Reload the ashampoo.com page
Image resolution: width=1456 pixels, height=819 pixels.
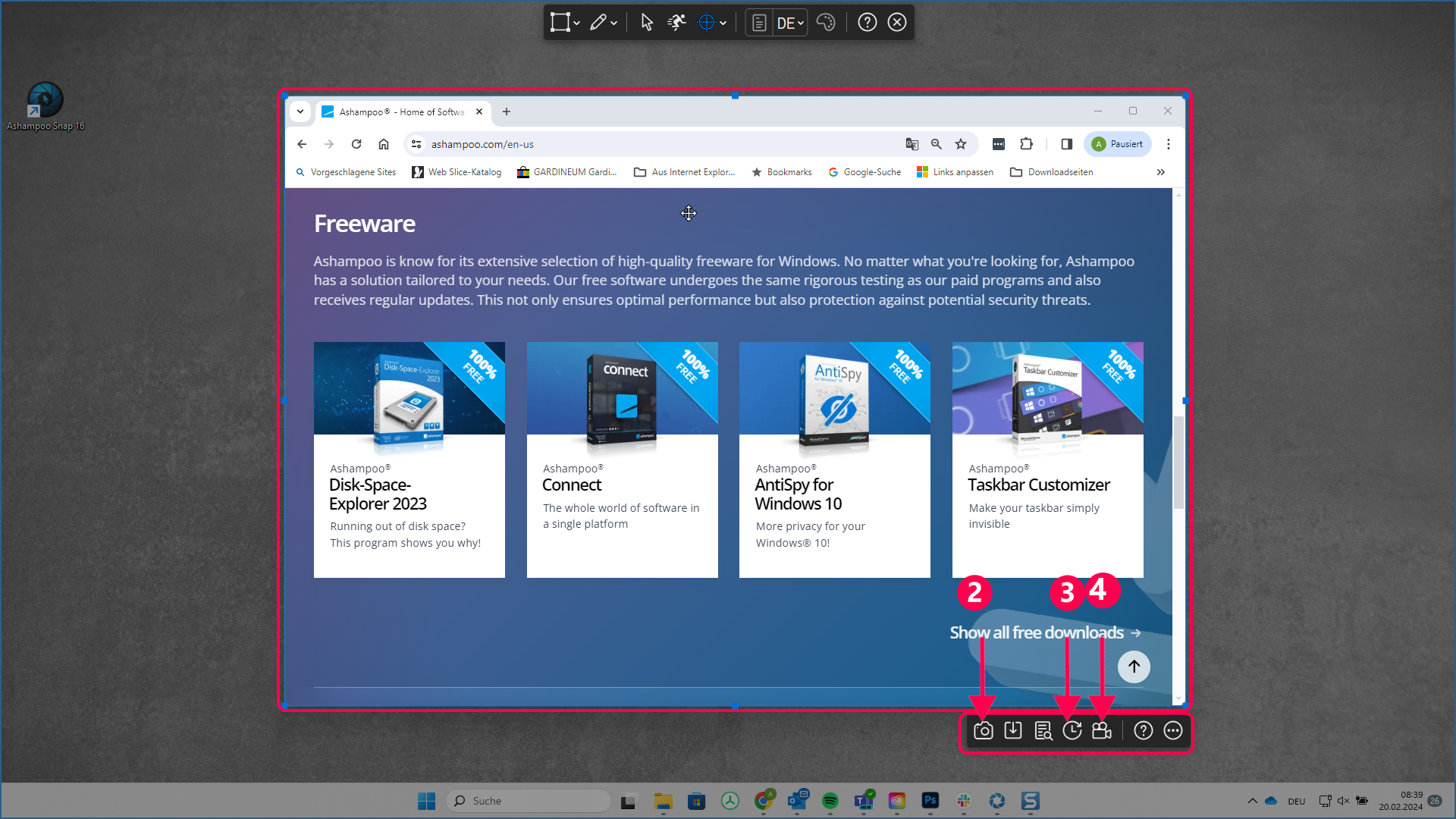pos(356,144)
